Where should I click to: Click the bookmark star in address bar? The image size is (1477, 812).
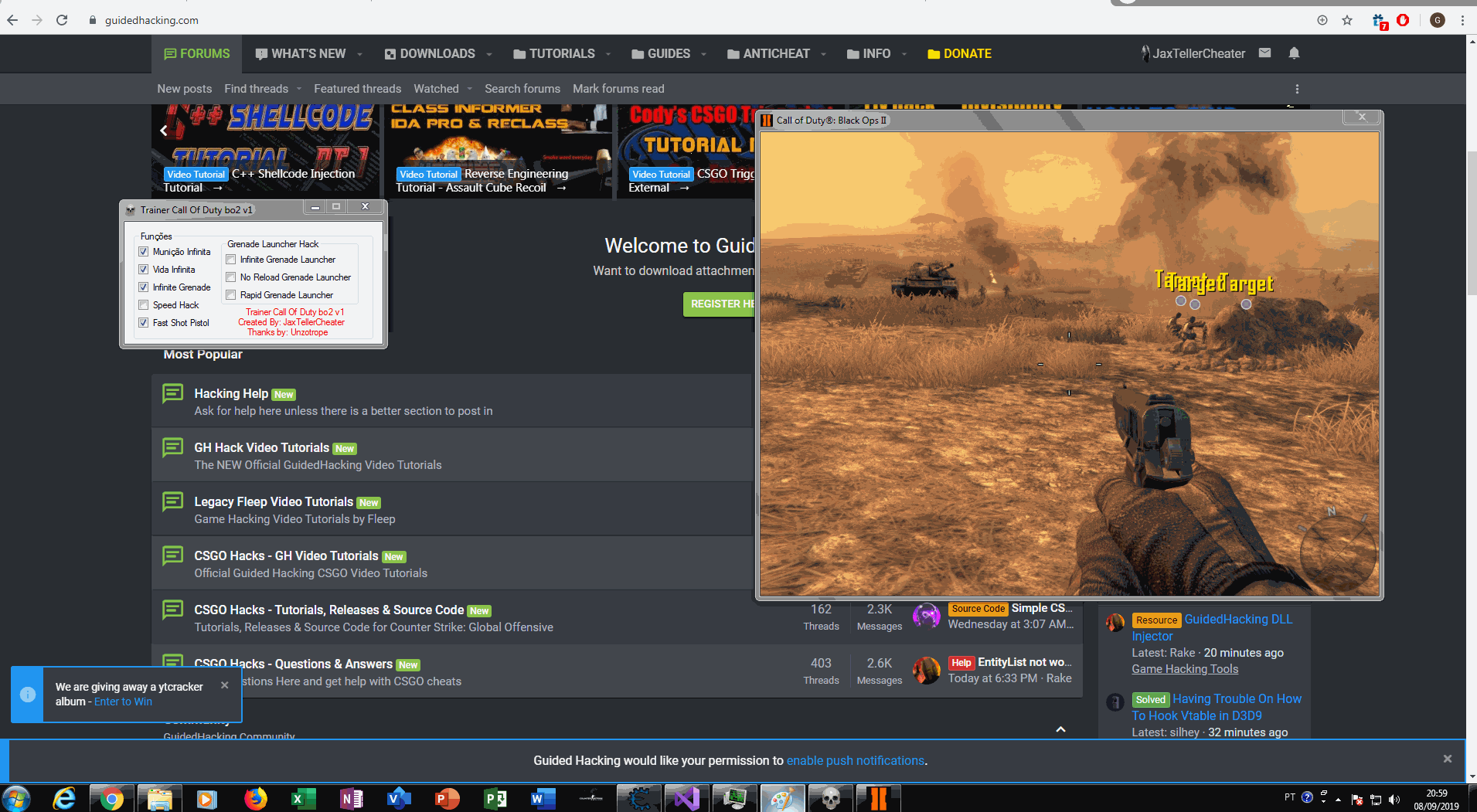pos(1347,20)
